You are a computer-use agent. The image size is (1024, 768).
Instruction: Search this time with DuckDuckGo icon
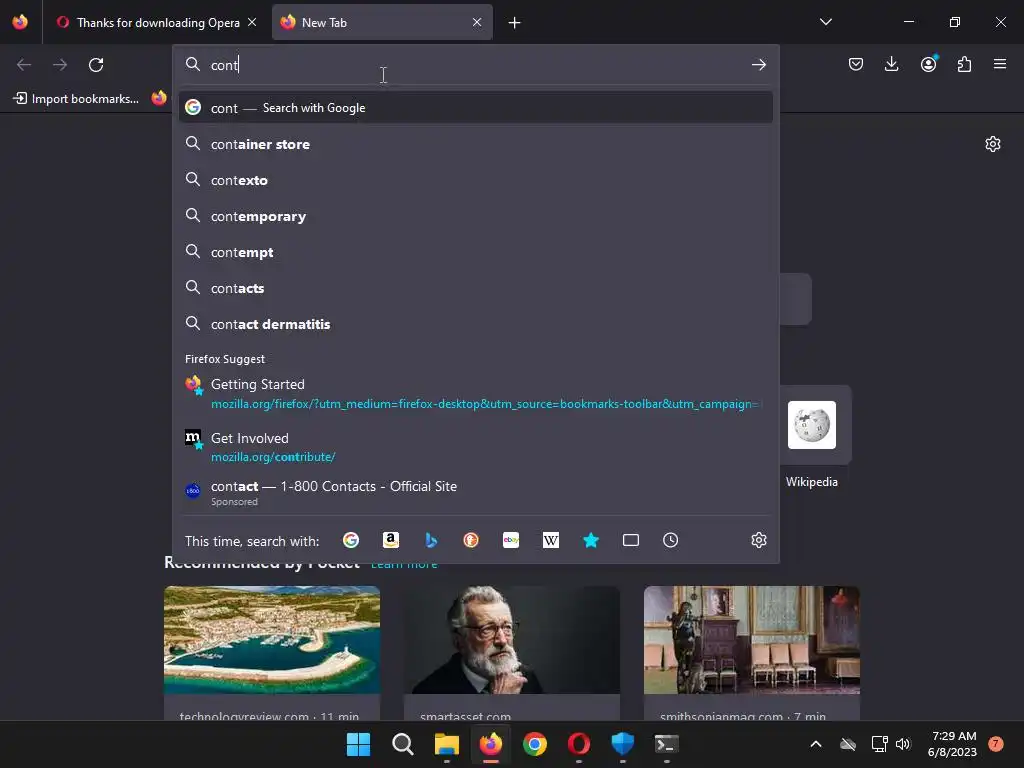pos(471,540)
